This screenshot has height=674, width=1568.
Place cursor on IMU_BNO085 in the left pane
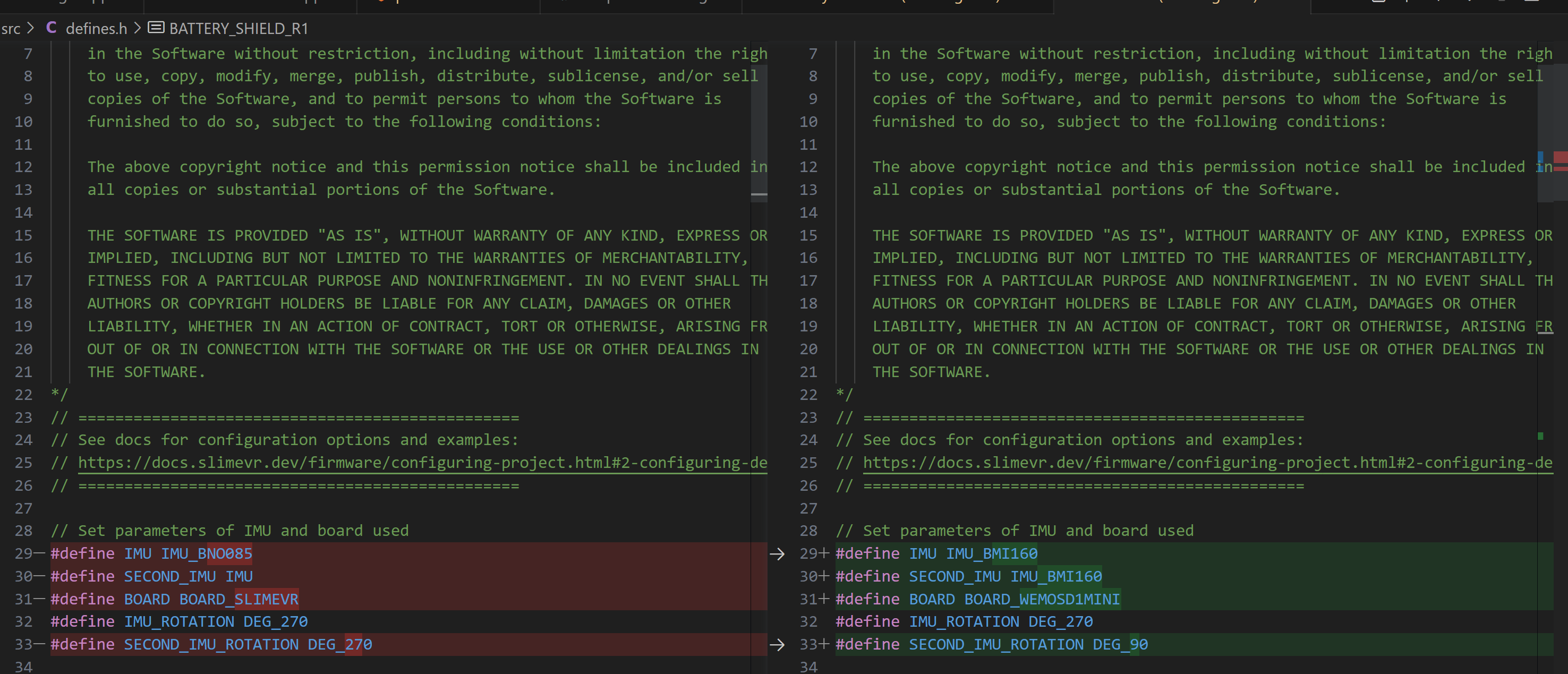coord(206,553)
